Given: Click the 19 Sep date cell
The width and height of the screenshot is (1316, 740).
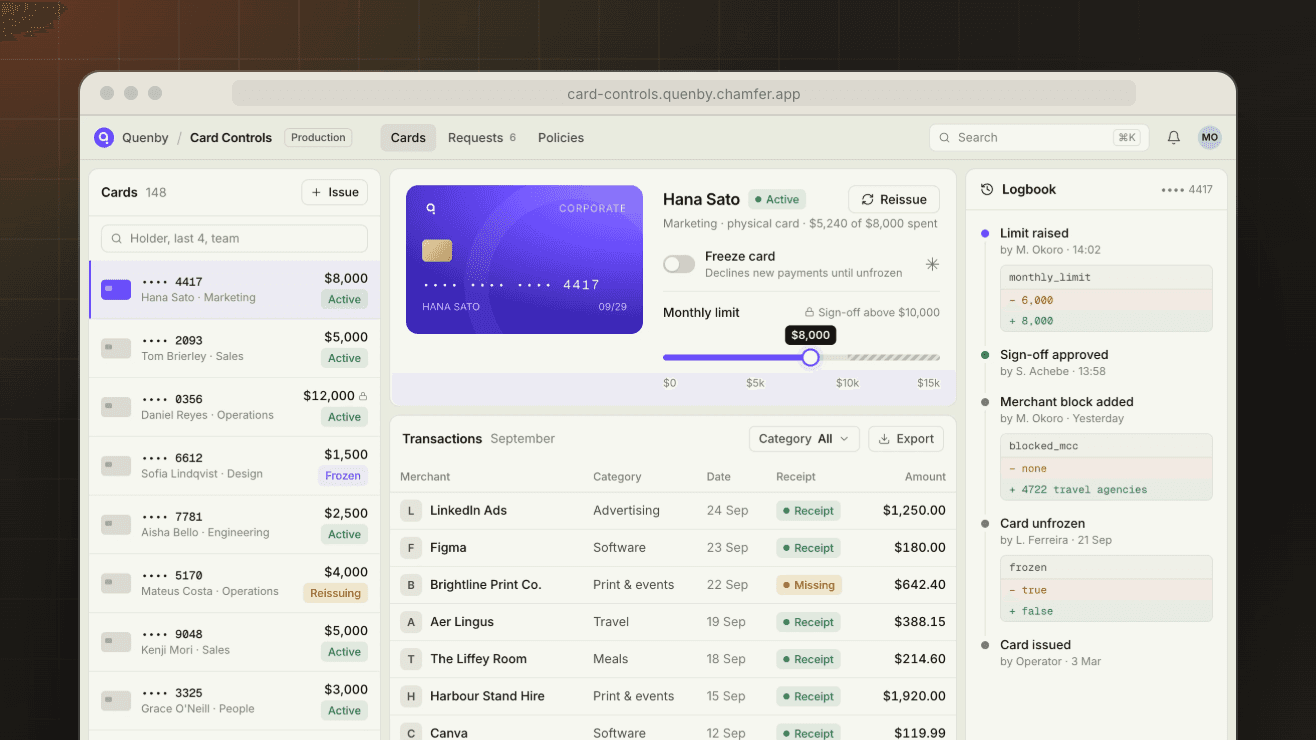Looking at the screenshot, I should (x=727, y=622).
